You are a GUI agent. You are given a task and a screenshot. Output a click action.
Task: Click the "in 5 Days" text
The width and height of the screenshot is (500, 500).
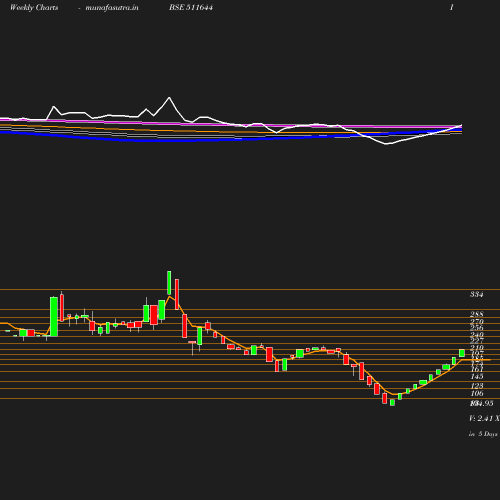(483, 434)
